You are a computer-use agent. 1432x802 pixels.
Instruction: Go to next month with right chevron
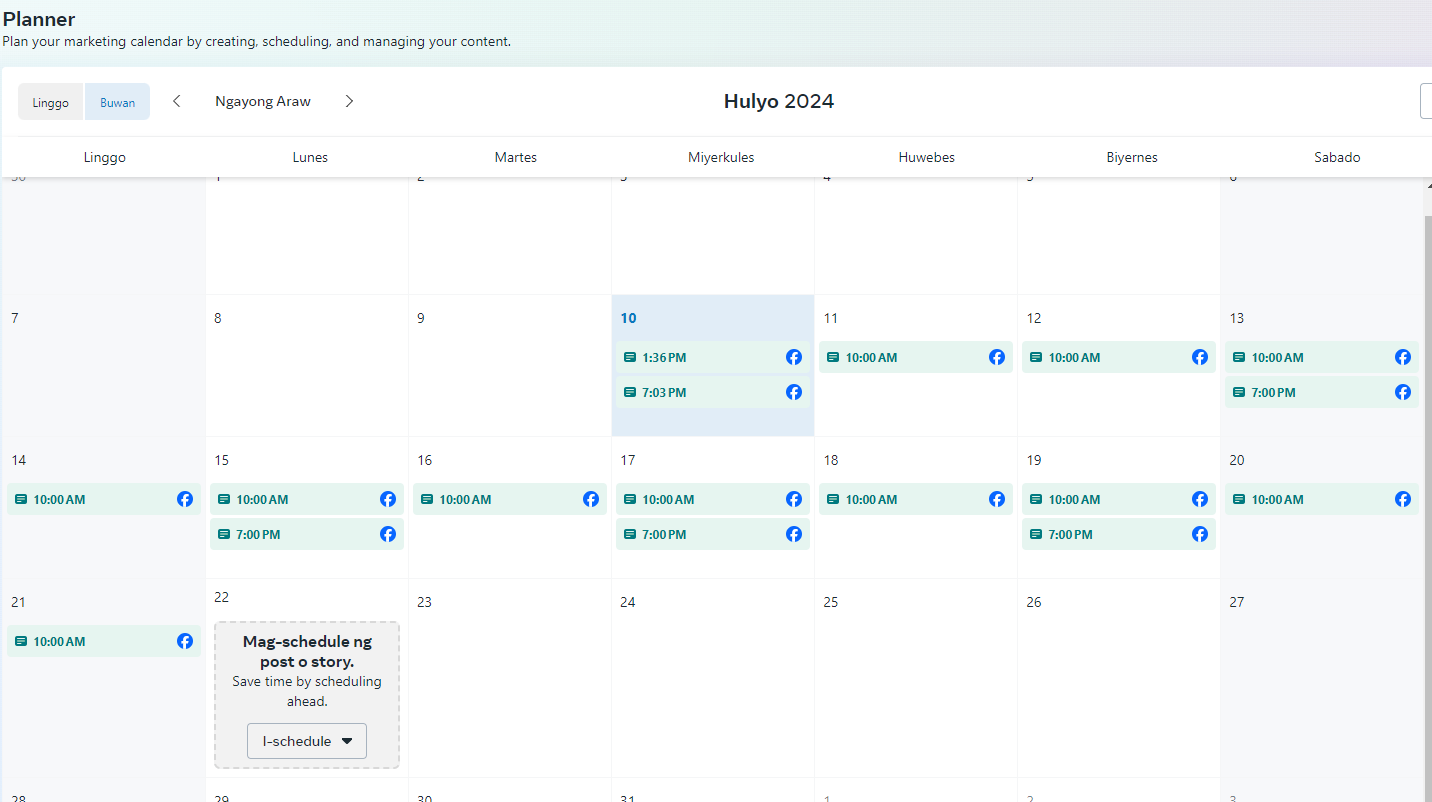click(x=349, y=101)
